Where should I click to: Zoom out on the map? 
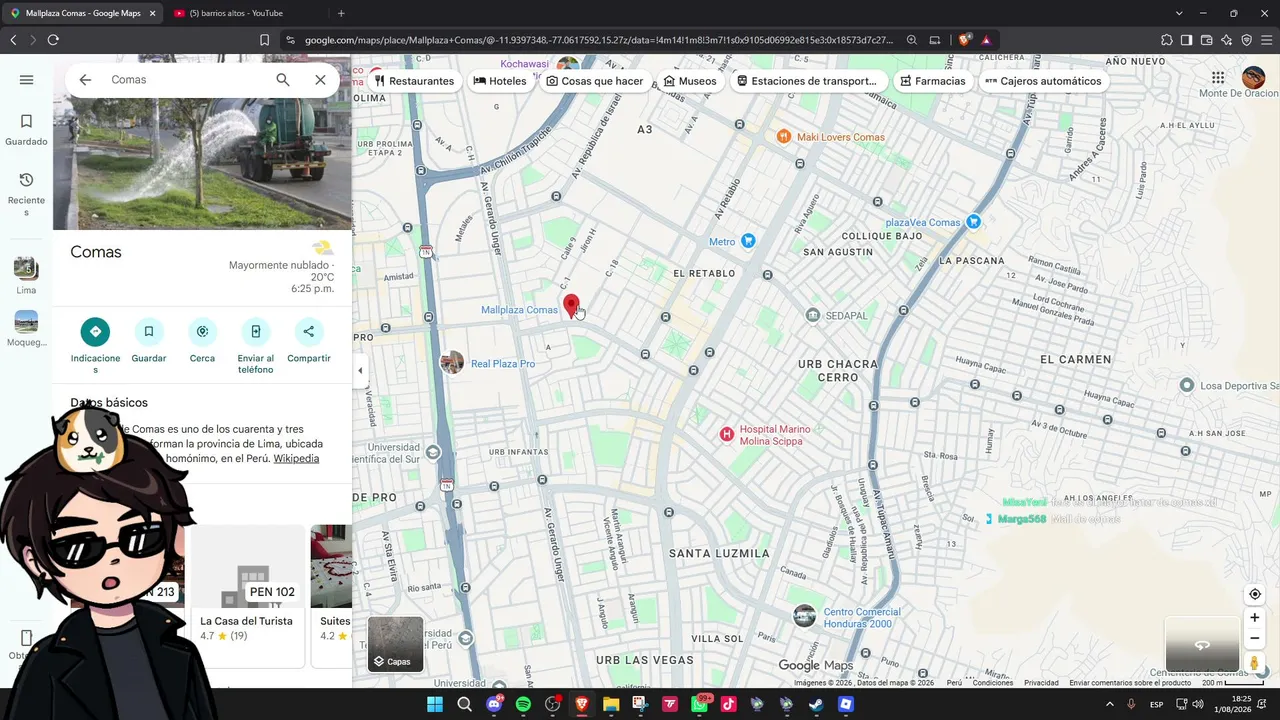tap(1255, 638)
